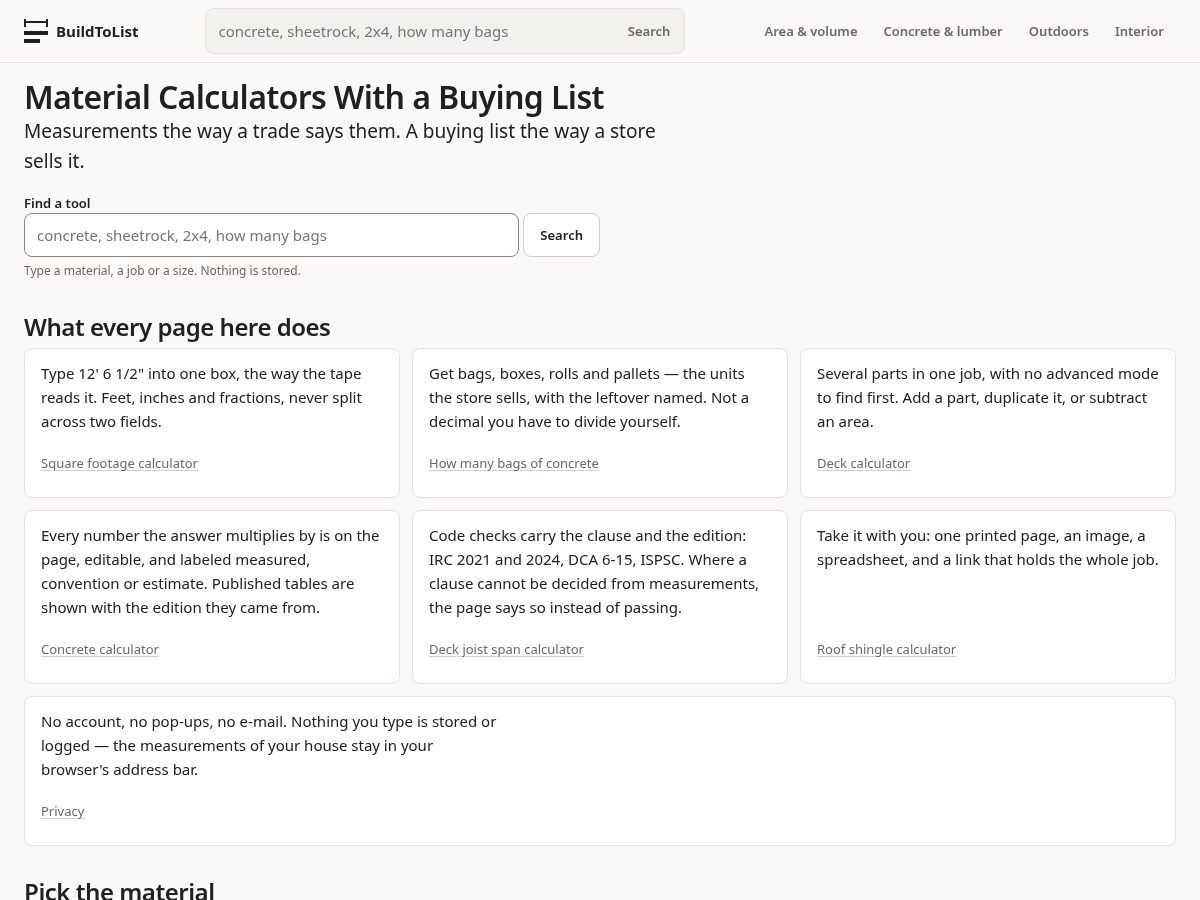
Task: Click the card text about bags, boxes, rolls
Action: click(589, 397)
